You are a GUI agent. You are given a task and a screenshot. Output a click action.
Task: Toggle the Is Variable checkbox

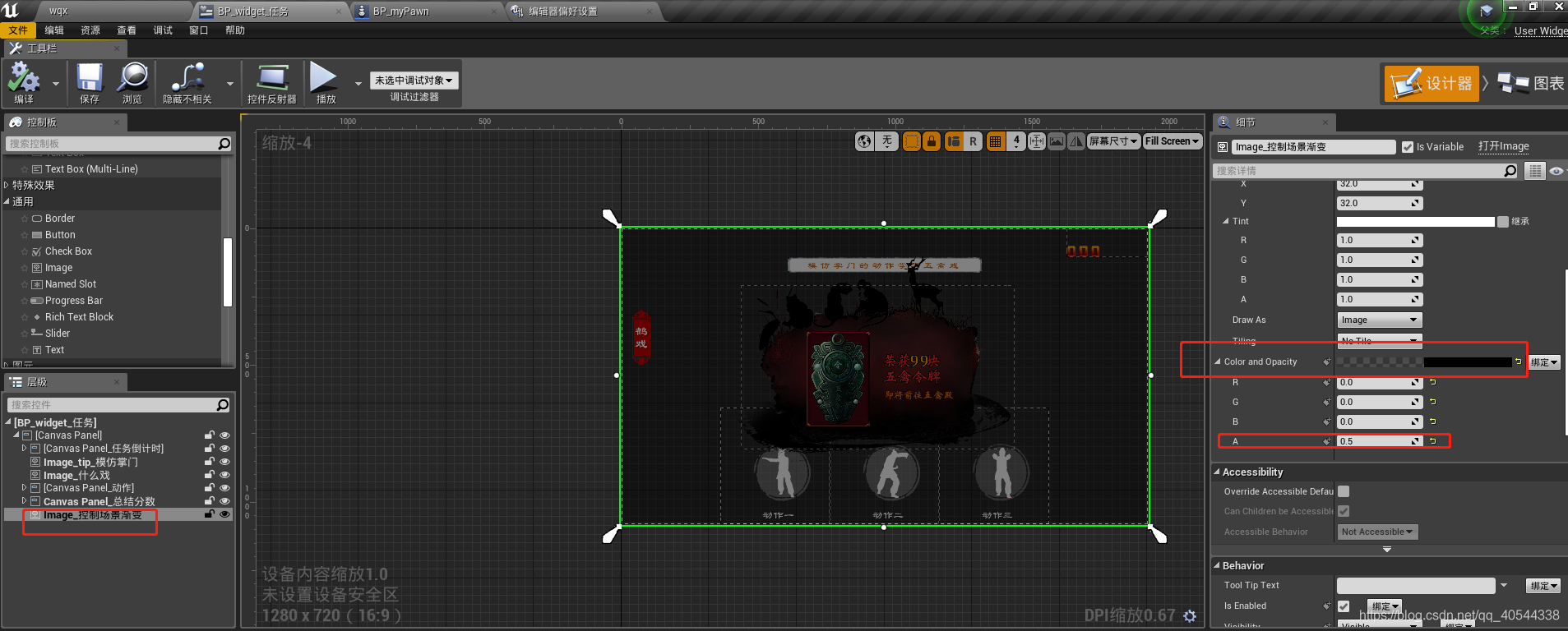pyautogui.click(x=1408, y=147)
